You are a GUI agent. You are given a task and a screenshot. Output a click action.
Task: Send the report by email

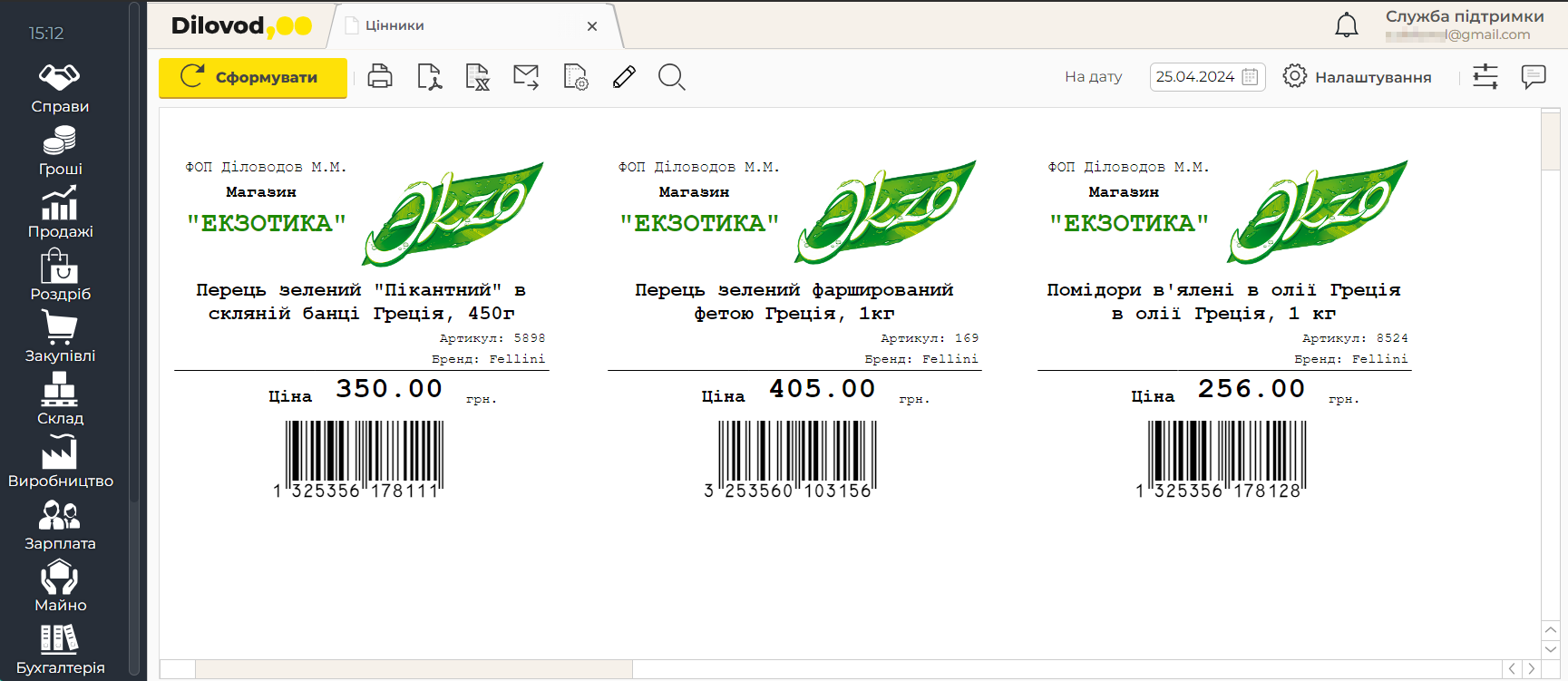[x=526, y=77]
